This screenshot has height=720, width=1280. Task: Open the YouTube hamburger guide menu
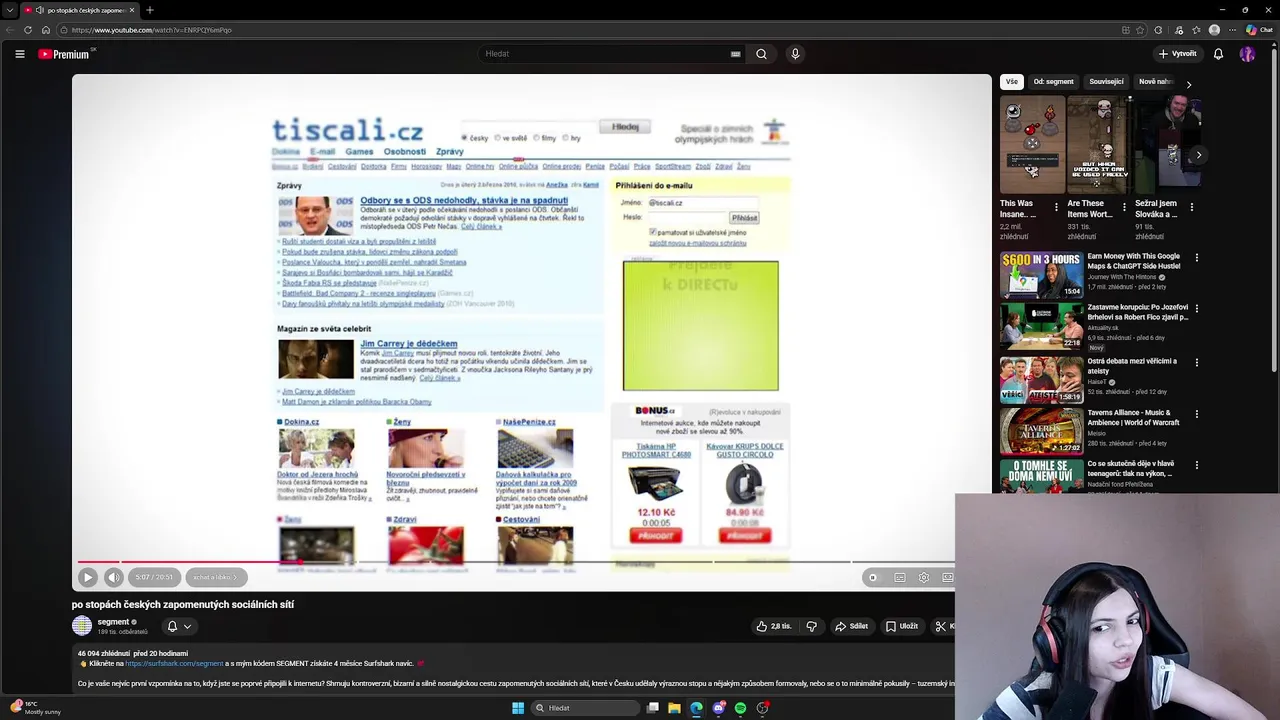(19, 54)
